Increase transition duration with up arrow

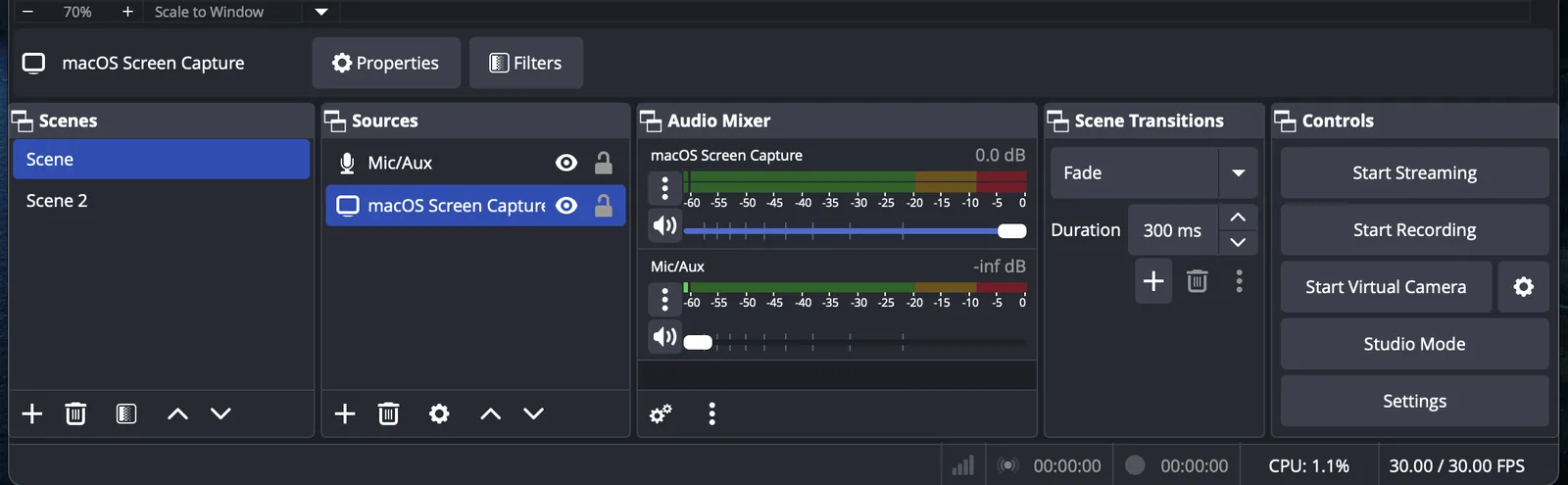tap(1238, 218)
